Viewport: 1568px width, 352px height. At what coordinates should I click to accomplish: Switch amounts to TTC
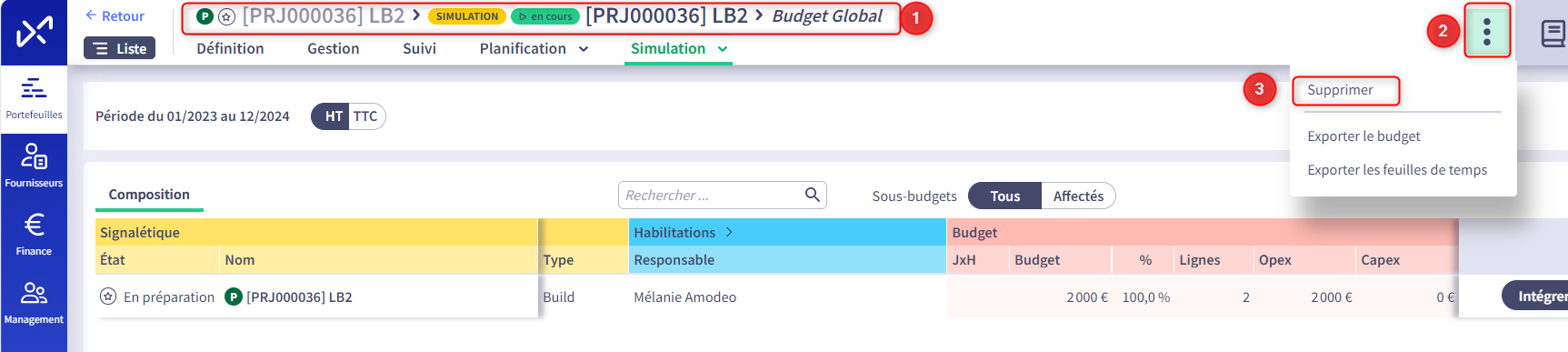pos(365,116)
